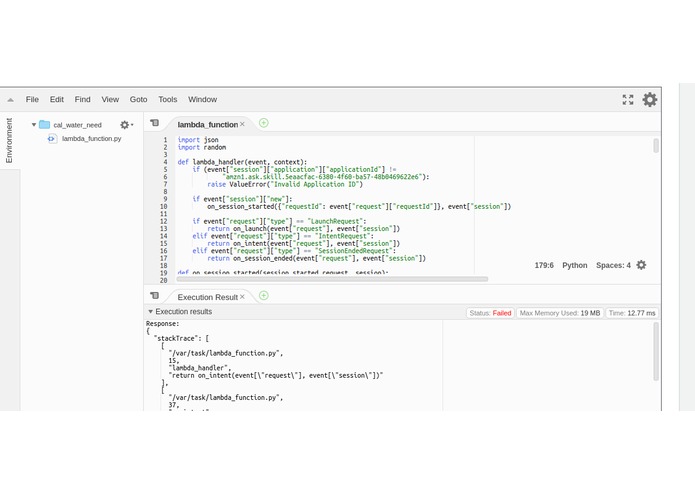Viewport: 695px width, 494px height.
Task: Collapse the Execution results section
Action: point(150,311)
